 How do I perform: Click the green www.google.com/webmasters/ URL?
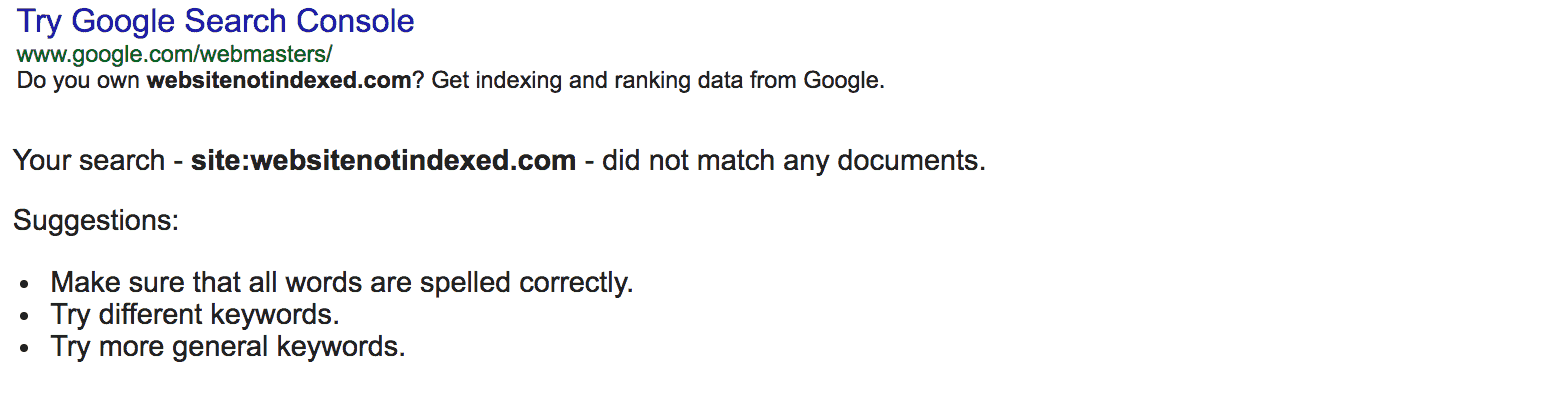click(174, 54)
